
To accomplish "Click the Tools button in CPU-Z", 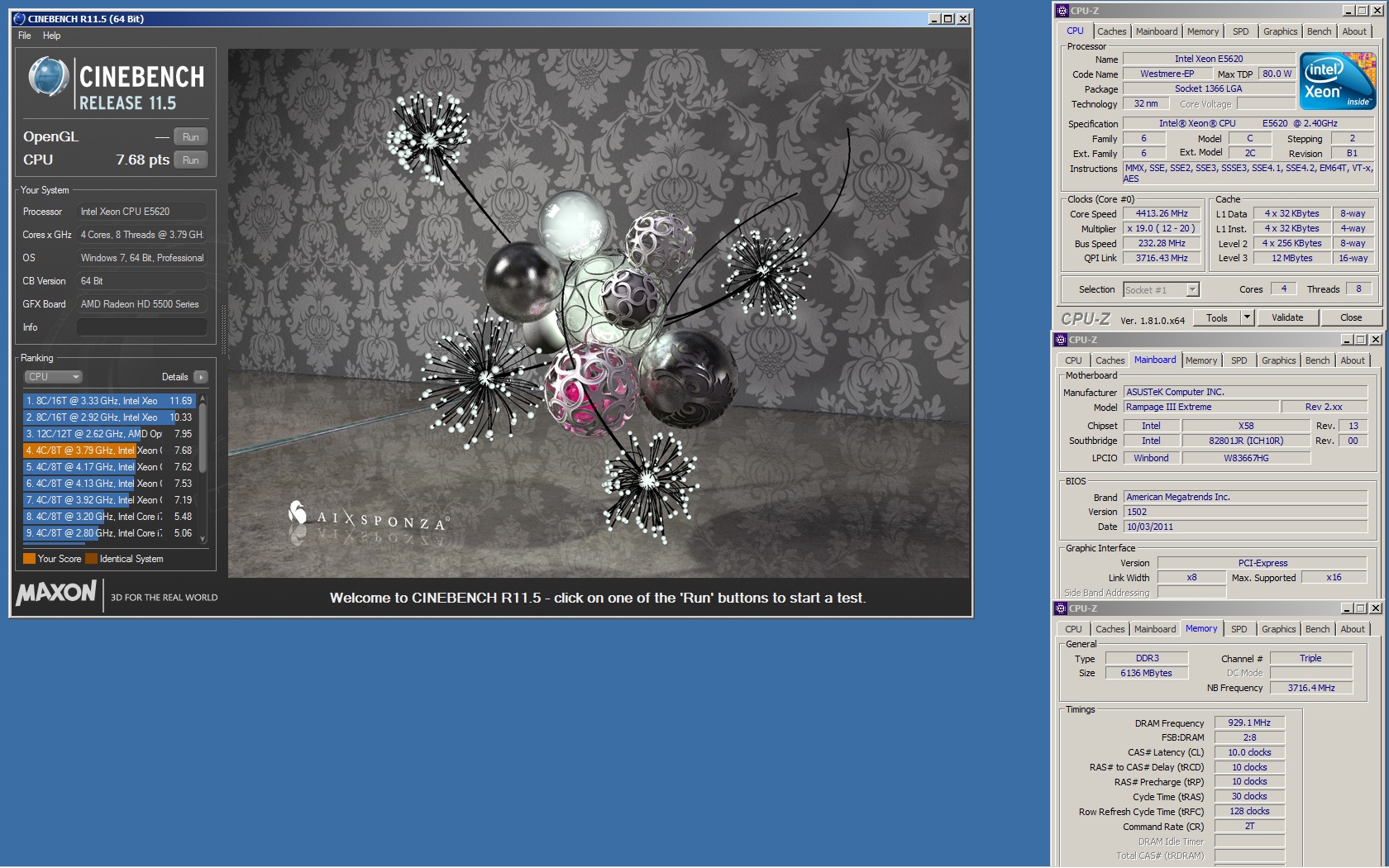I will click(x=1217, y=317).
